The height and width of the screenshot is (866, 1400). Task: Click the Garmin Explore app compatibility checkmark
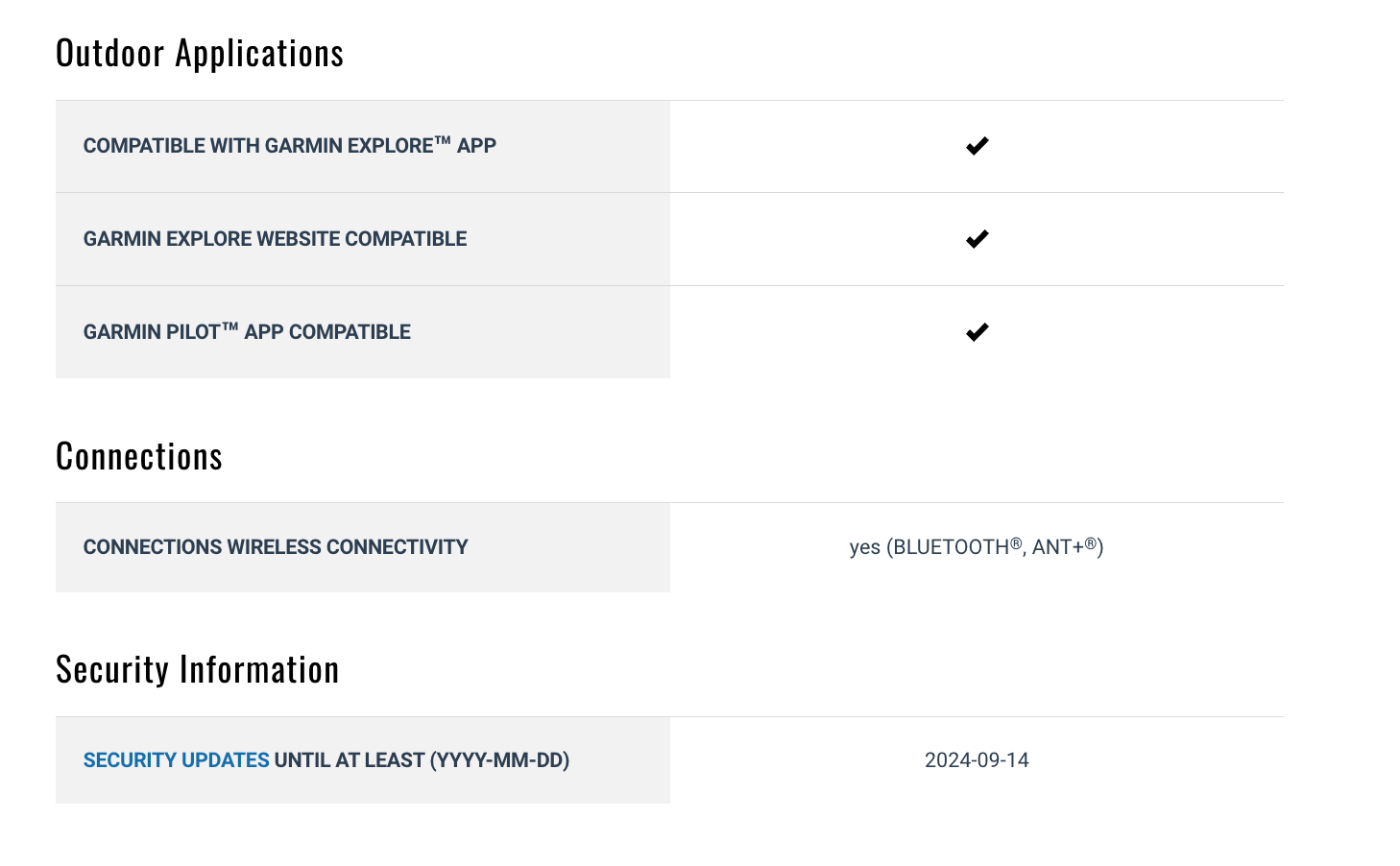977,146
